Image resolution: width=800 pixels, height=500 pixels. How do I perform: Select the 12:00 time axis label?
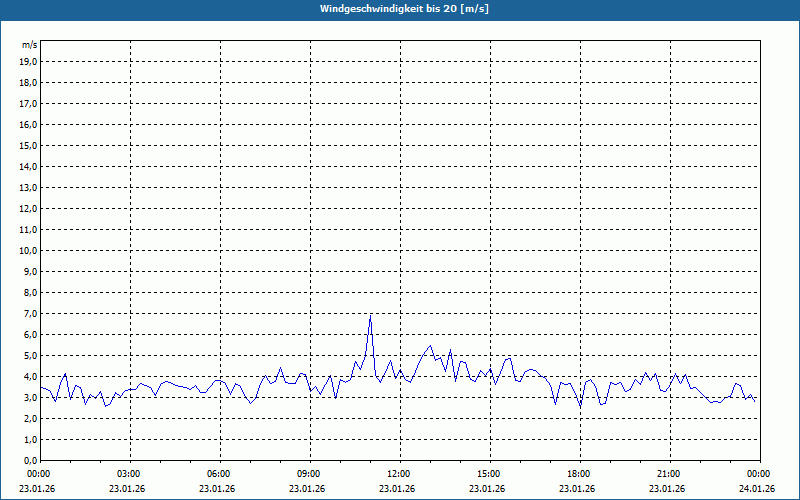(399, 473)
